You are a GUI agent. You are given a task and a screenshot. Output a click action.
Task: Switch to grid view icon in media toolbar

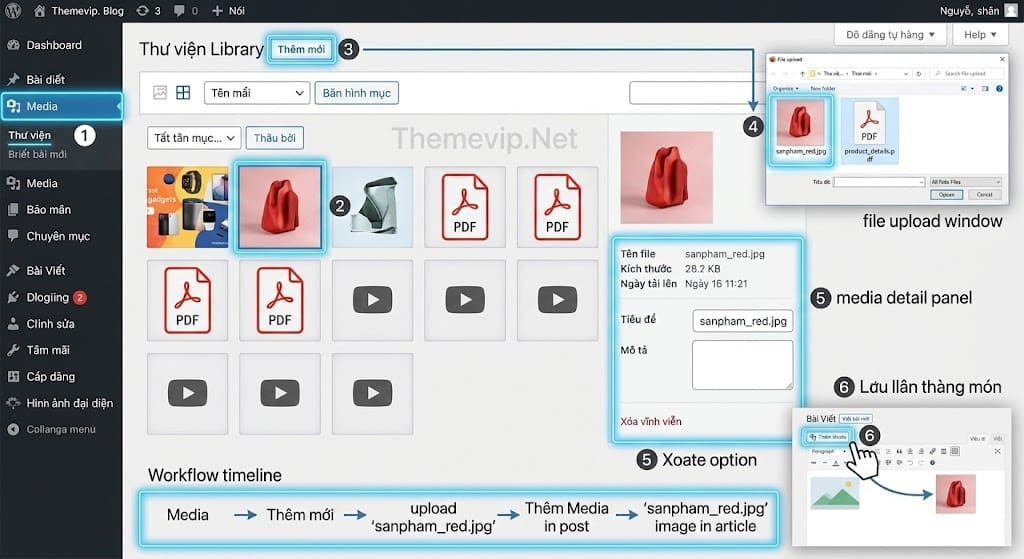click(183, 93)
